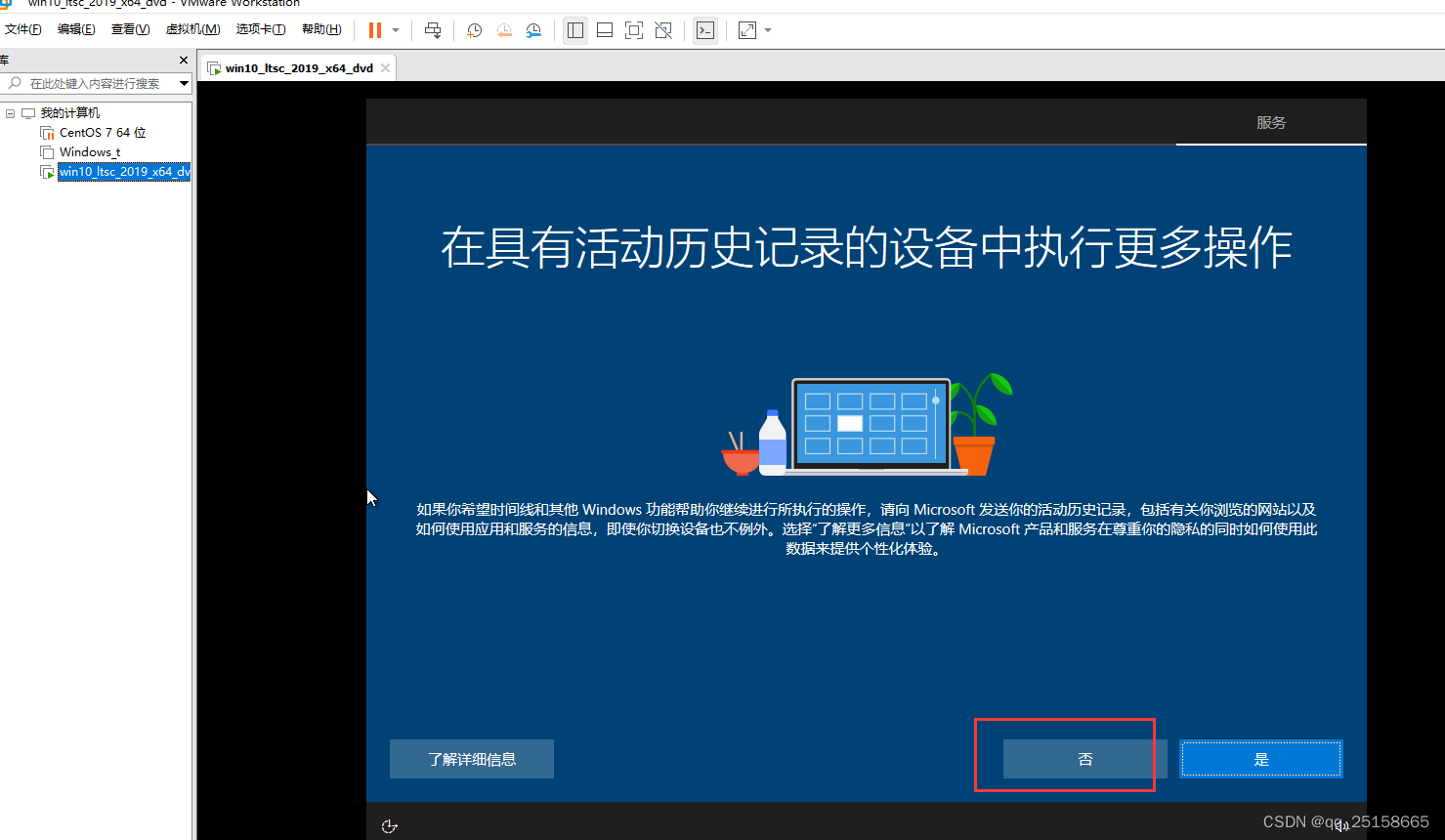Select 我的计算机 in the library
The width and height of the screenshot is (1445, 840).
coord(69,113)
